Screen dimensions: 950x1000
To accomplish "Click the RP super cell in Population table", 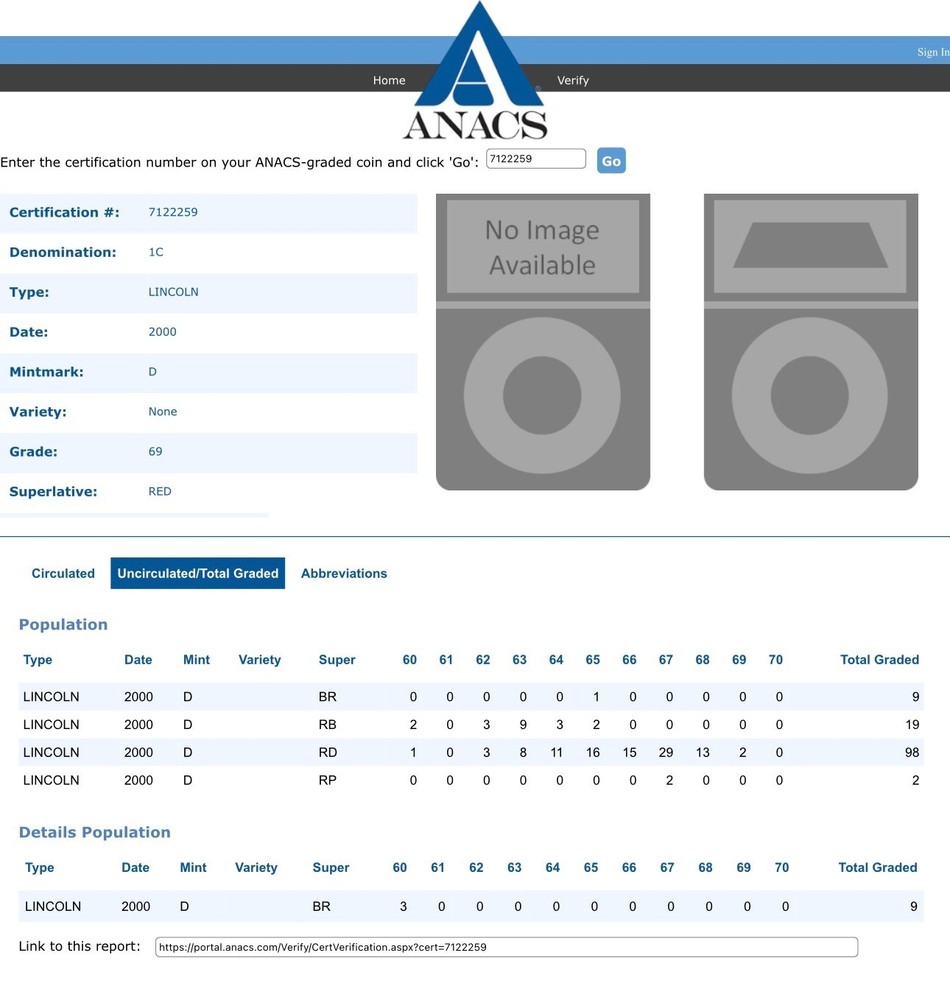I will 327,780.
